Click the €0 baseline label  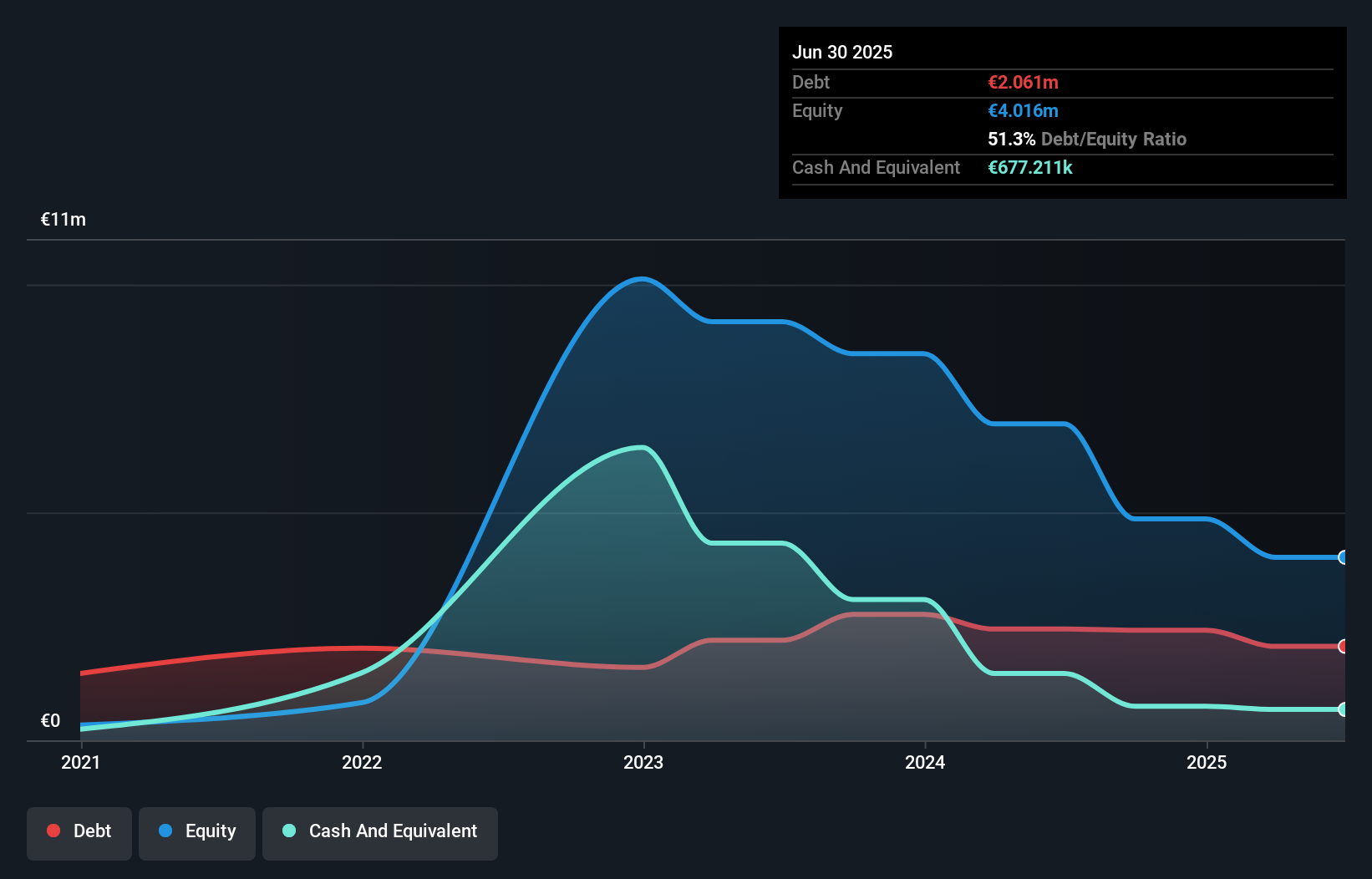pyautogui.click(x=50, y=720)
